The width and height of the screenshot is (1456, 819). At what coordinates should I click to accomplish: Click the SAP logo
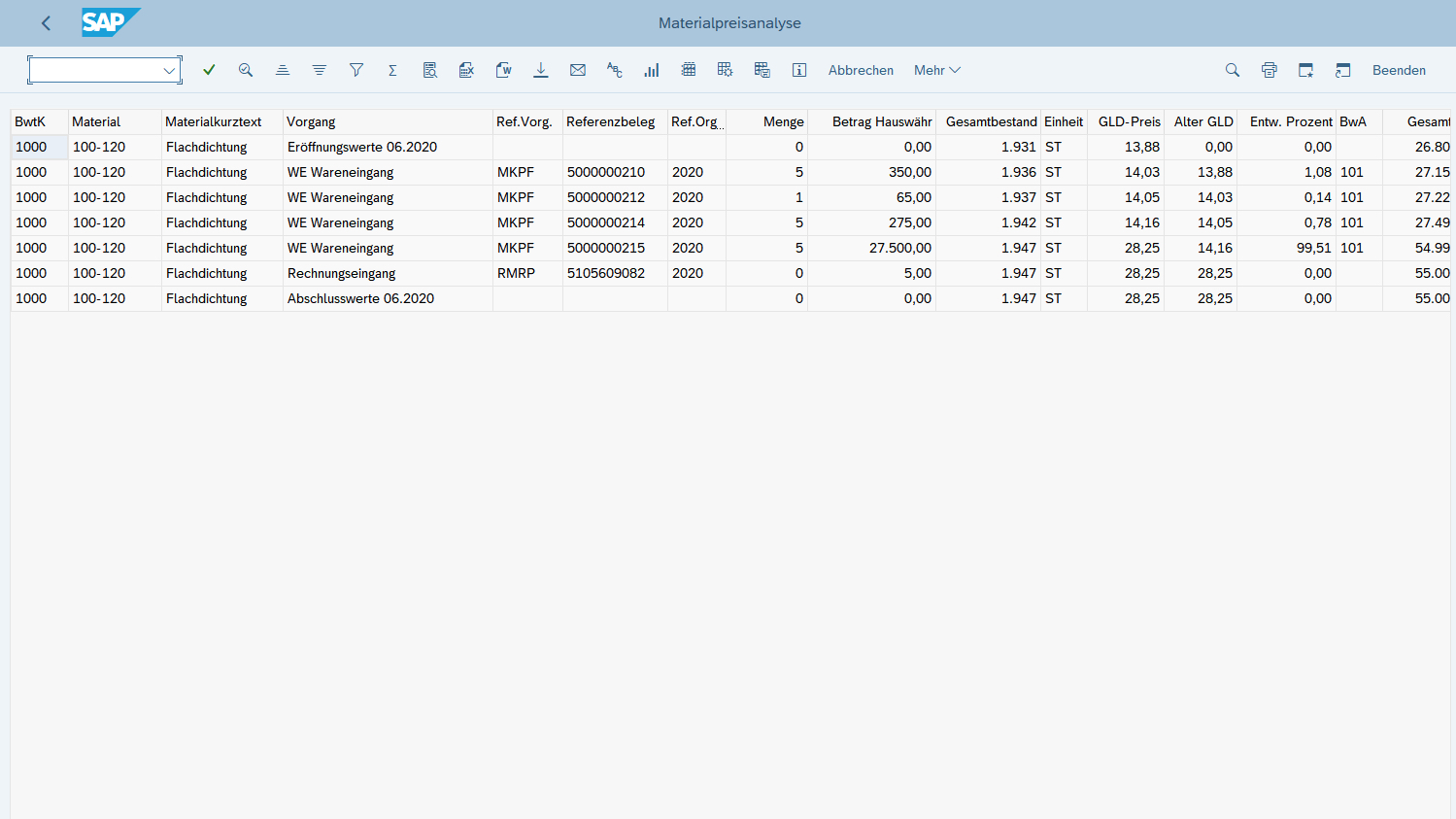point(111,22)
